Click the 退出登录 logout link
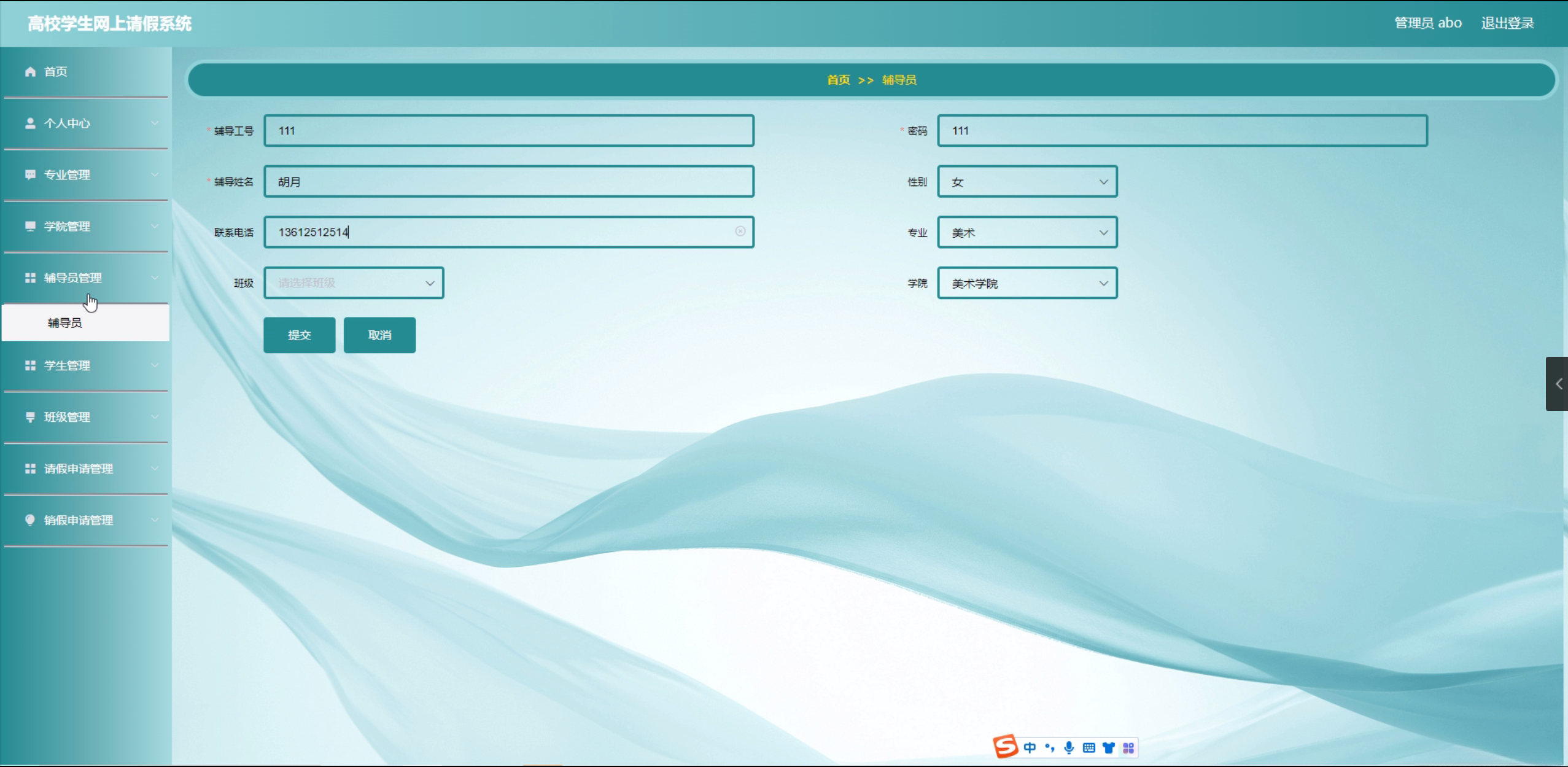Viewport: 1568px width, 767px height. tap(1507, 23)
